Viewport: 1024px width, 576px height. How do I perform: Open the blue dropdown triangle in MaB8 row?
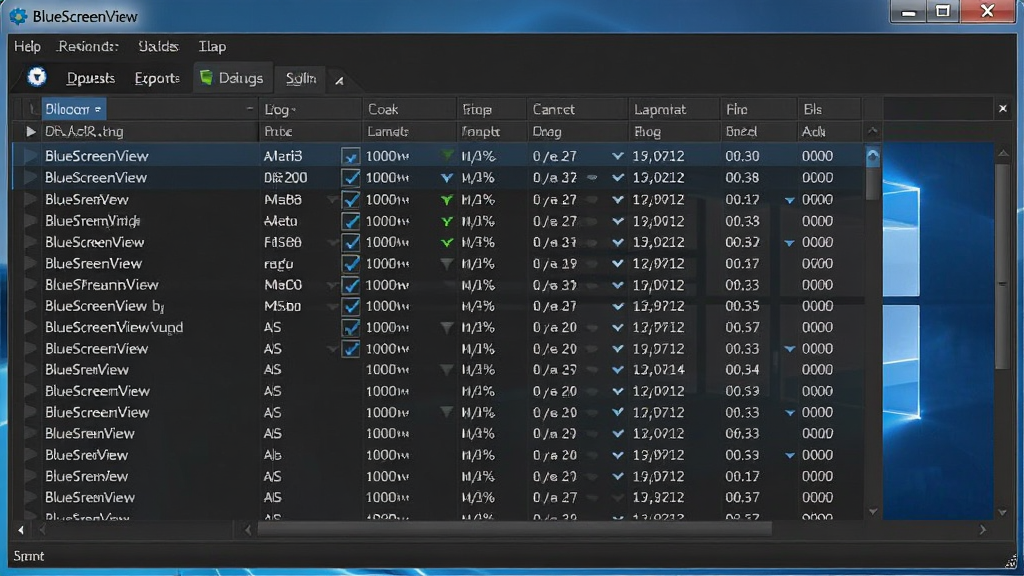(x=790, y=200)
